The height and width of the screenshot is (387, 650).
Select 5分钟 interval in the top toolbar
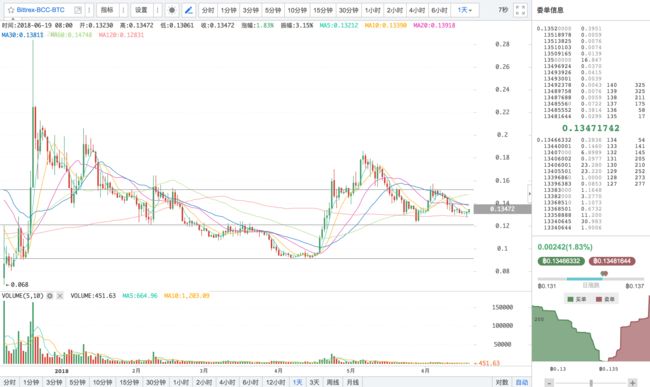tap(273, 10)
